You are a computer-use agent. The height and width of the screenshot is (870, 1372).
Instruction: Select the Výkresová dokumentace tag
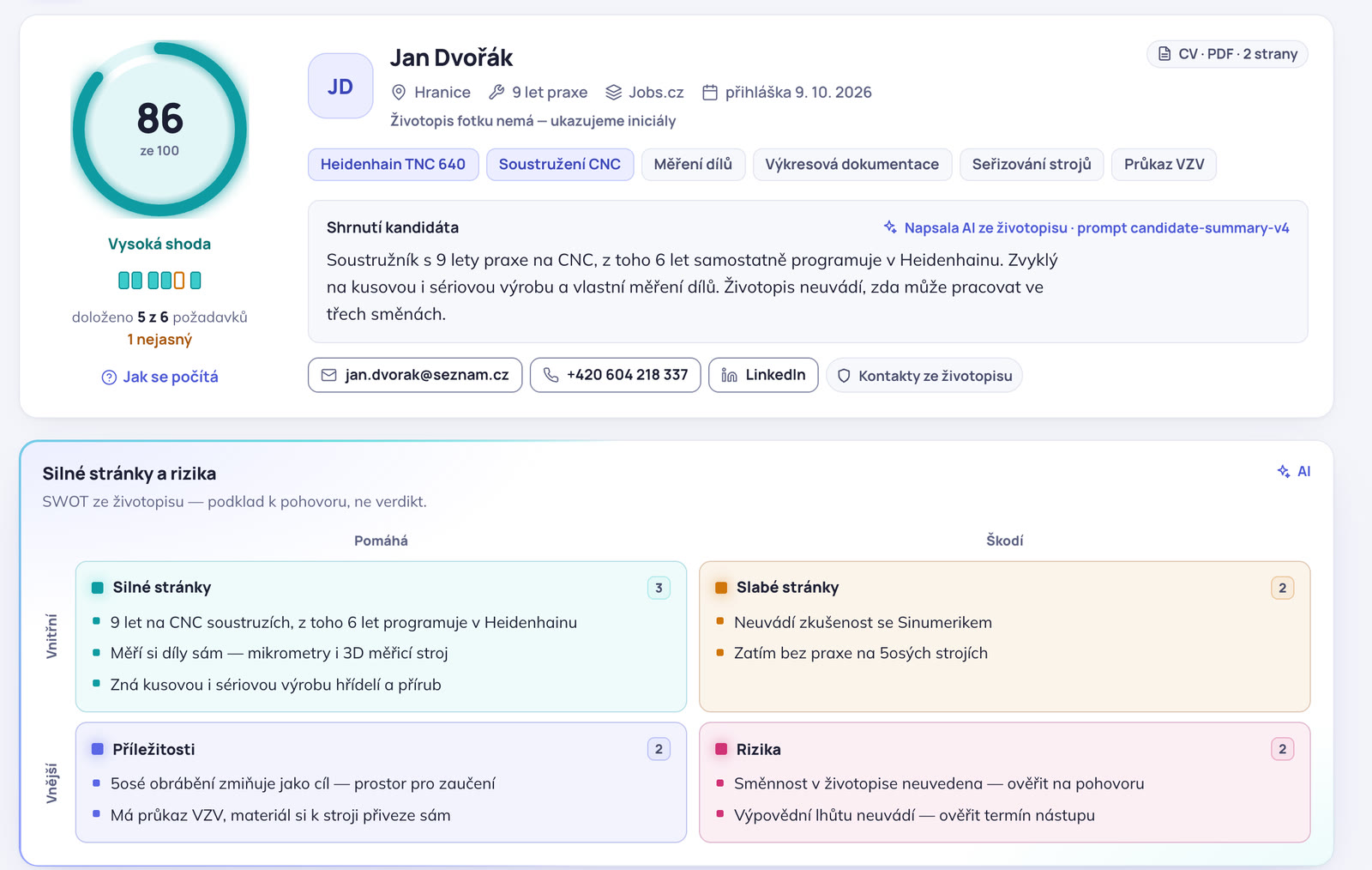(x=852, y=164)
